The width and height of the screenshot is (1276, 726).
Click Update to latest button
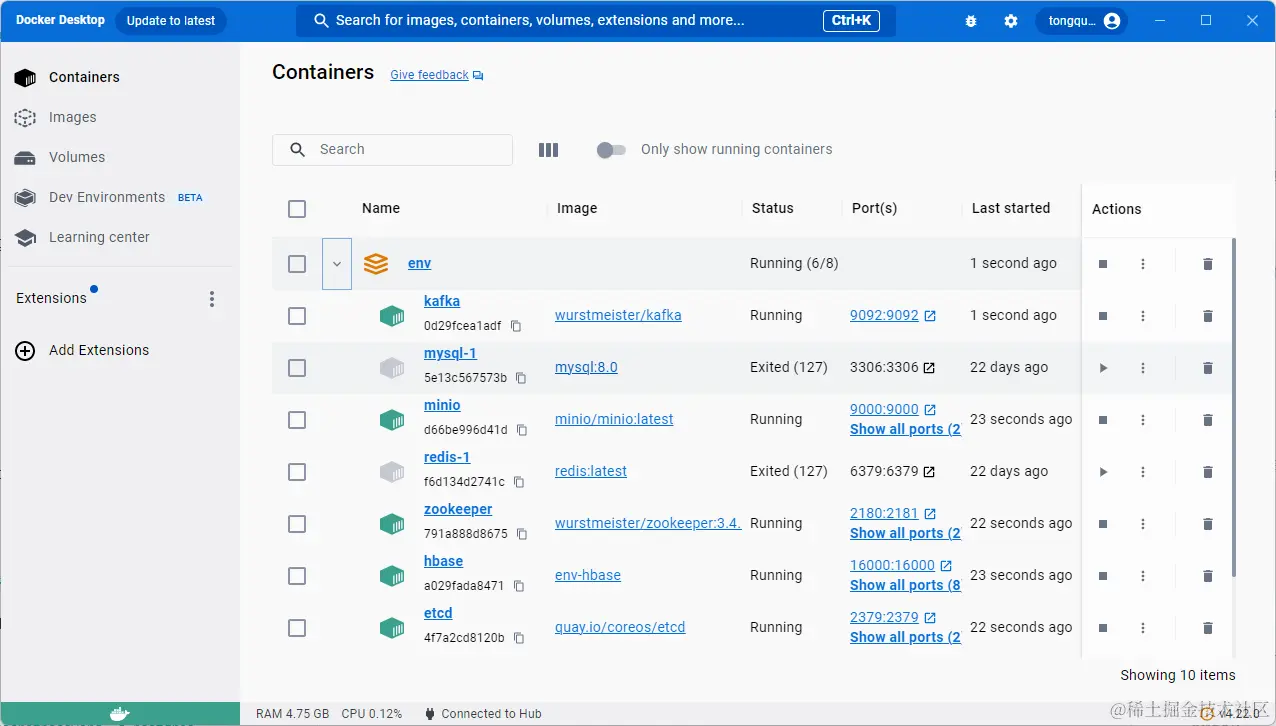pos(171,21)
